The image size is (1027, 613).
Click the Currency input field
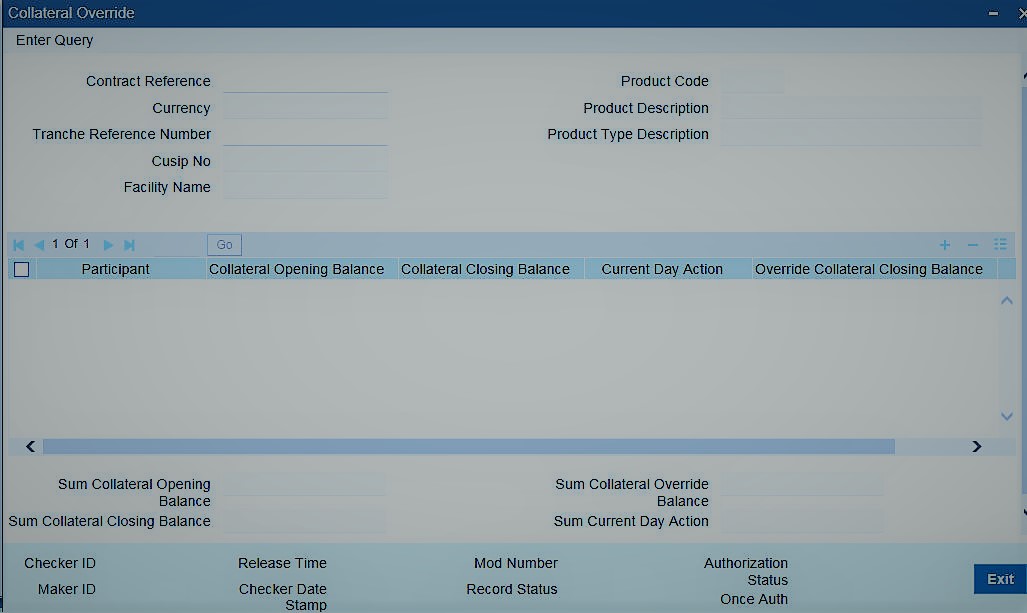(305, 108)
